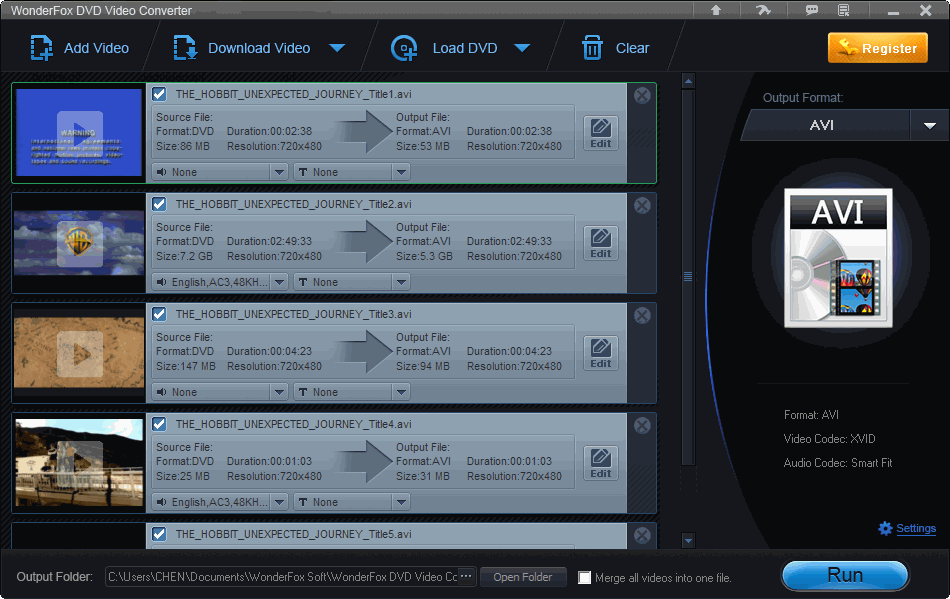
Task: Expand the Output Format AVI dropdown
Action: [x=929, y=126]
